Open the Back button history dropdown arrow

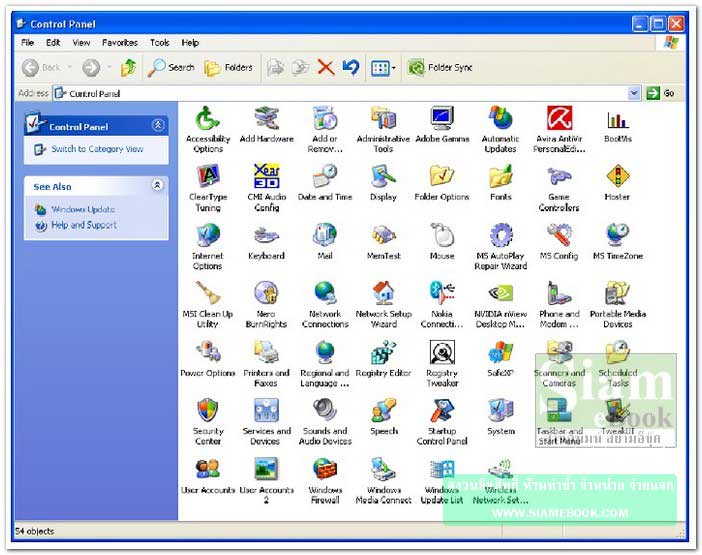coord(69,68)
